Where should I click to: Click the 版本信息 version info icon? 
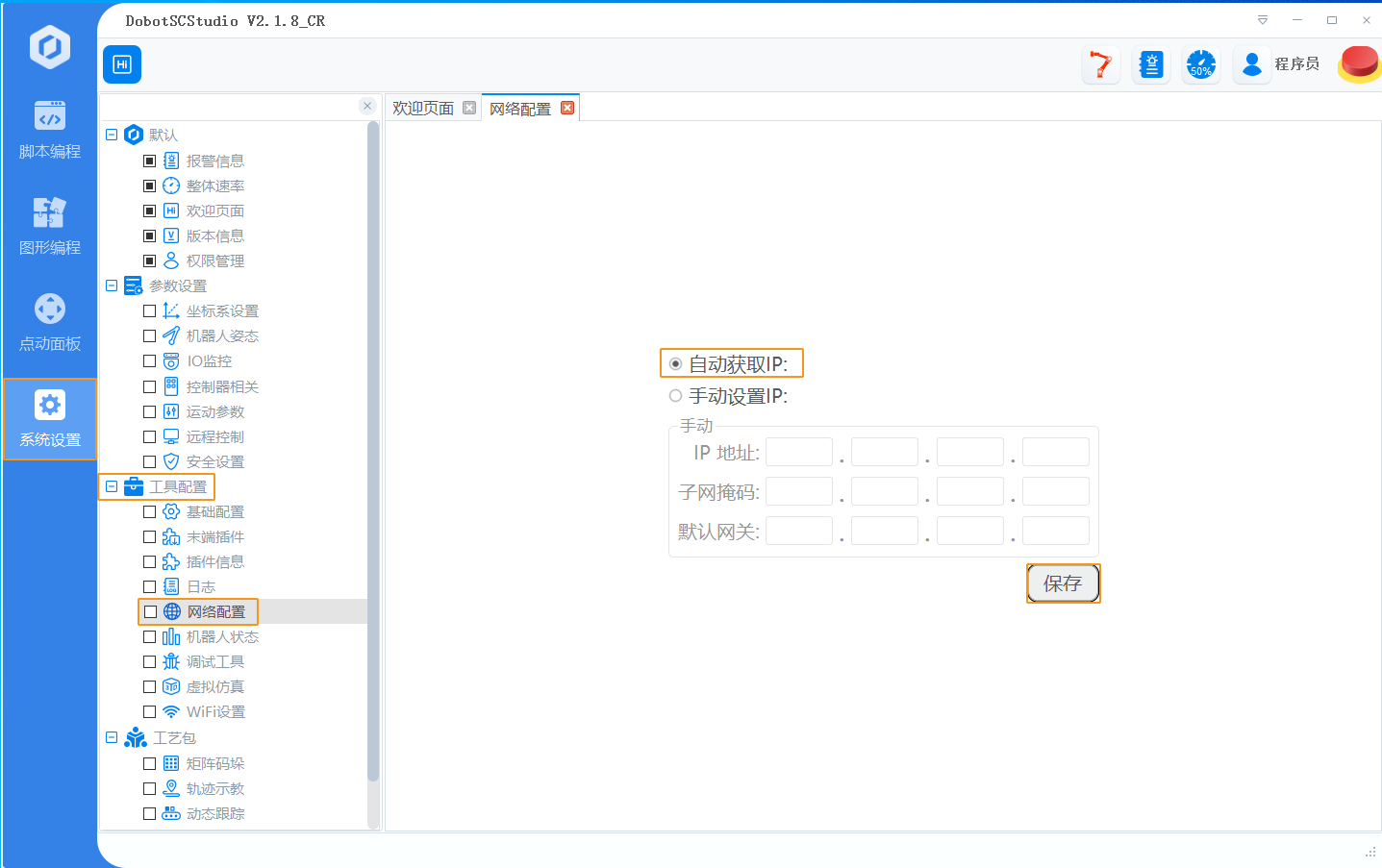click(x=171, y=236)
